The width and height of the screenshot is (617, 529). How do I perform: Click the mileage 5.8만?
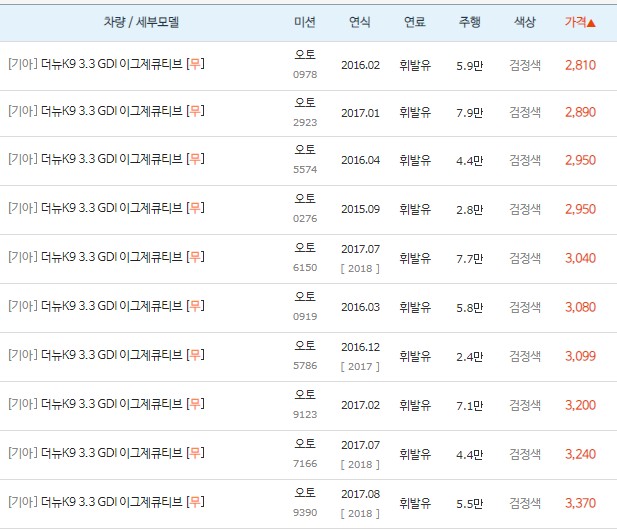click(469, 307)
